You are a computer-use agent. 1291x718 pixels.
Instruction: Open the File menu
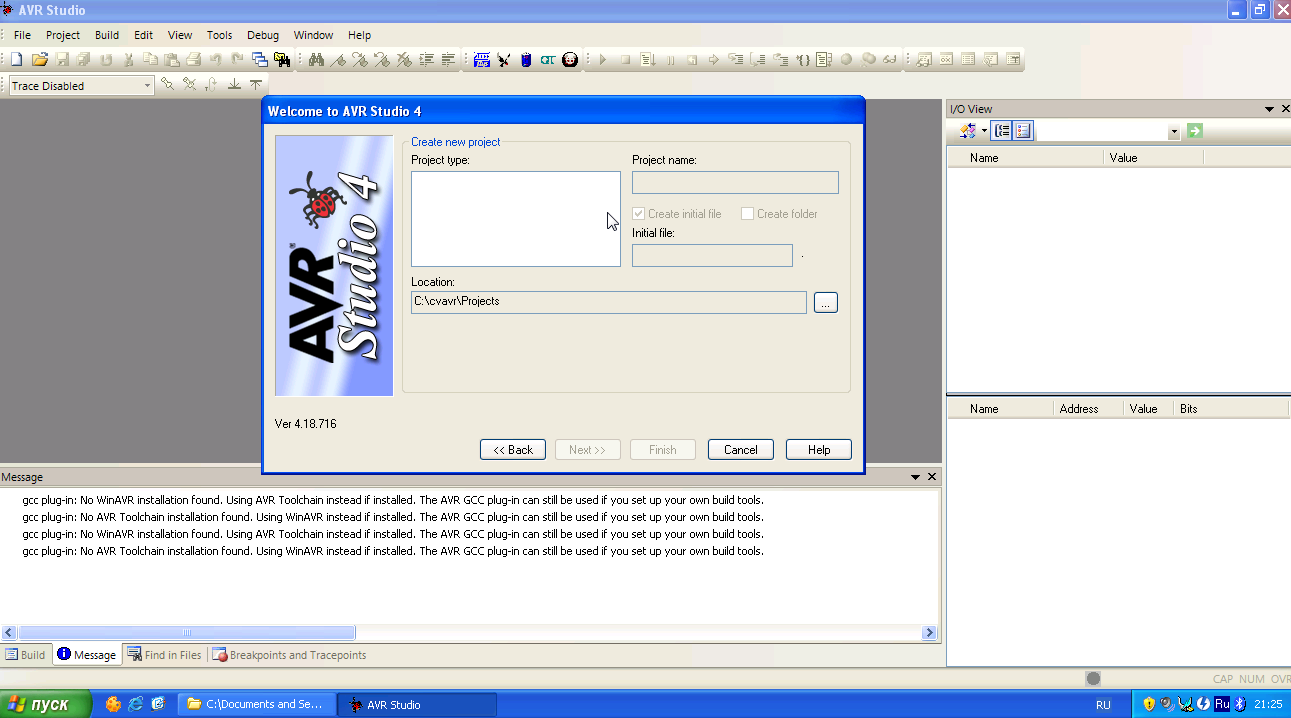(22, 35)
